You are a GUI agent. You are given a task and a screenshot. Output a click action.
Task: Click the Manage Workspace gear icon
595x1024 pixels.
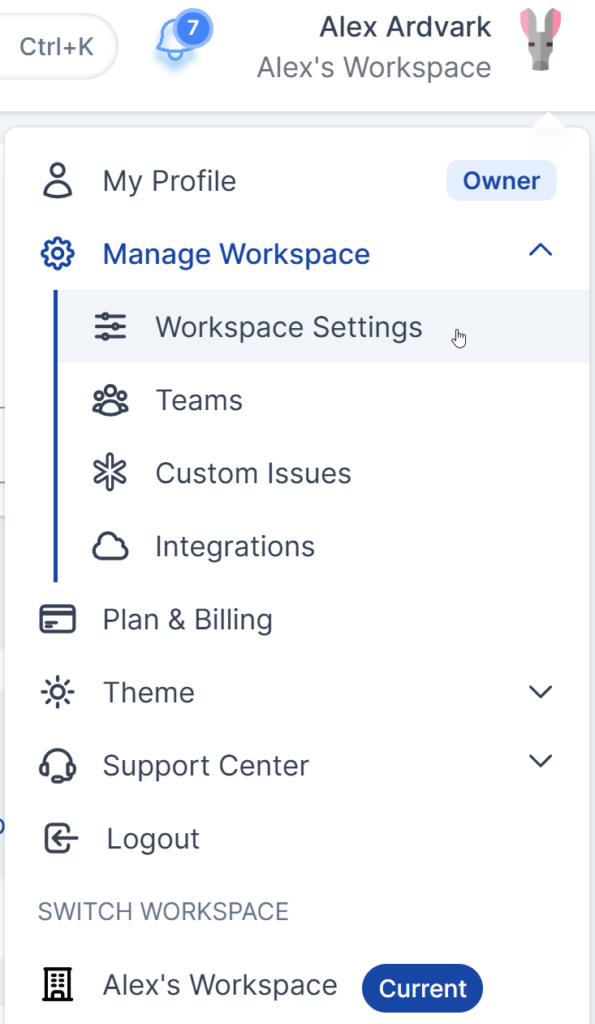tap(58, 254)
